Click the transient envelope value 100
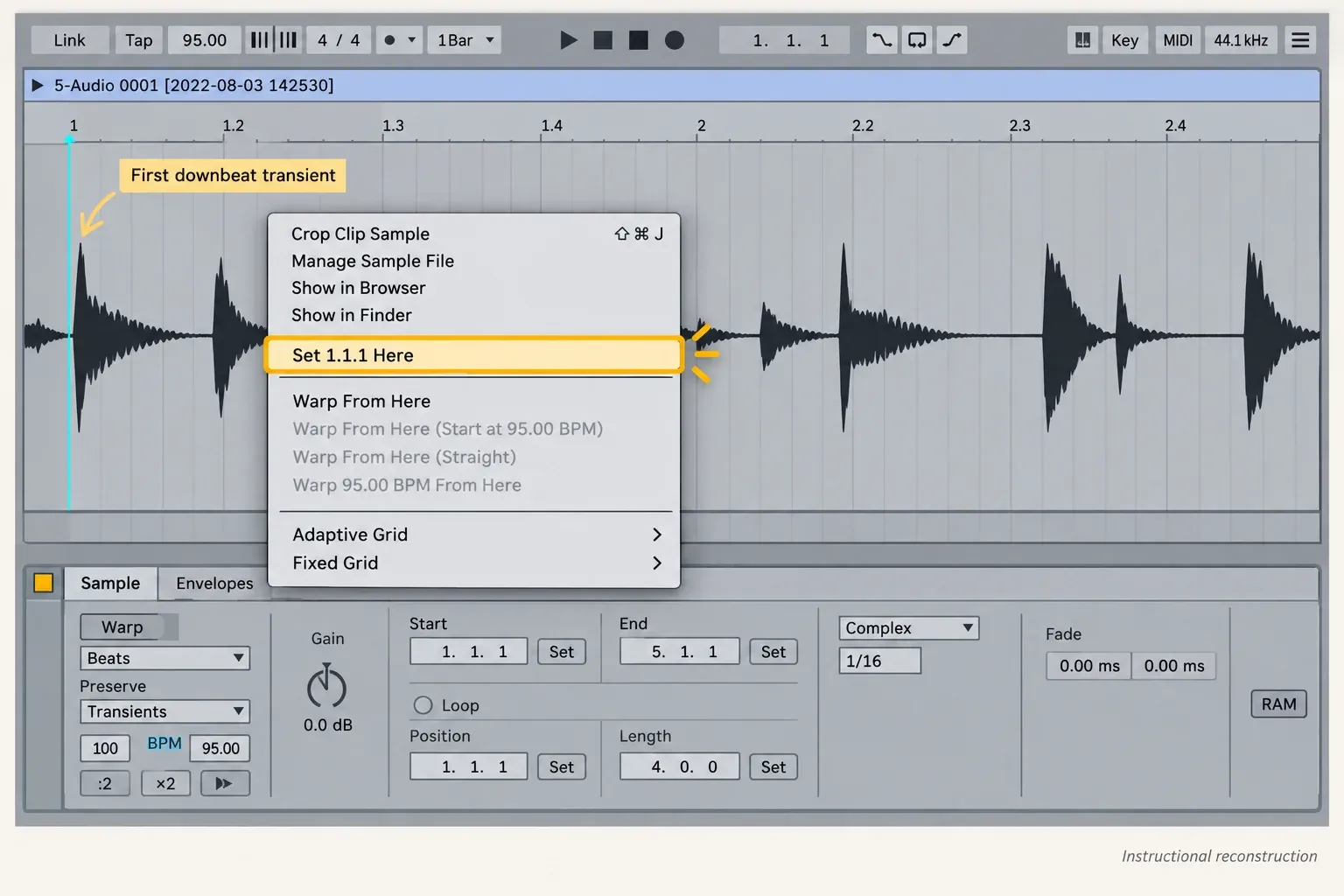This screenshot has width=1344, height=896. (105, 748)
